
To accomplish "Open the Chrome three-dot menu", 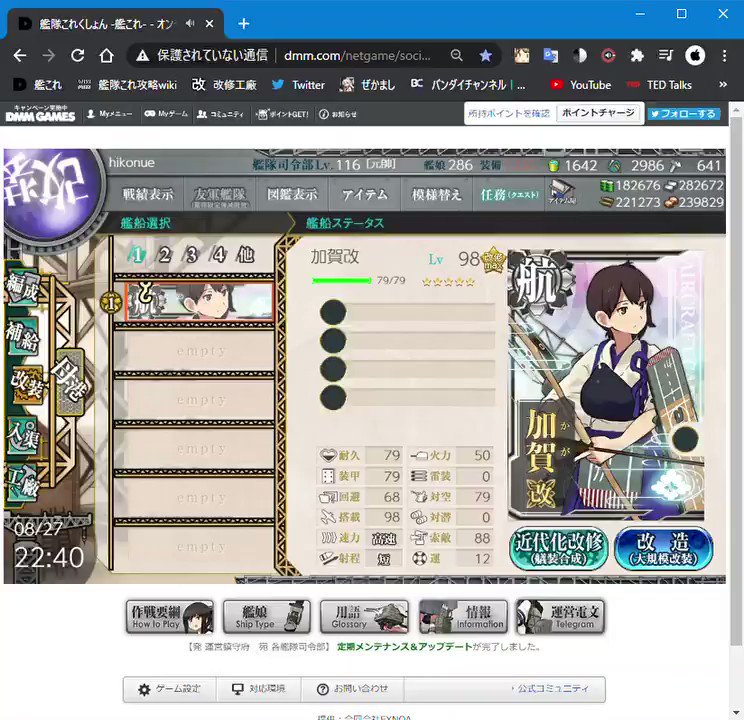I will pos(724,56).
